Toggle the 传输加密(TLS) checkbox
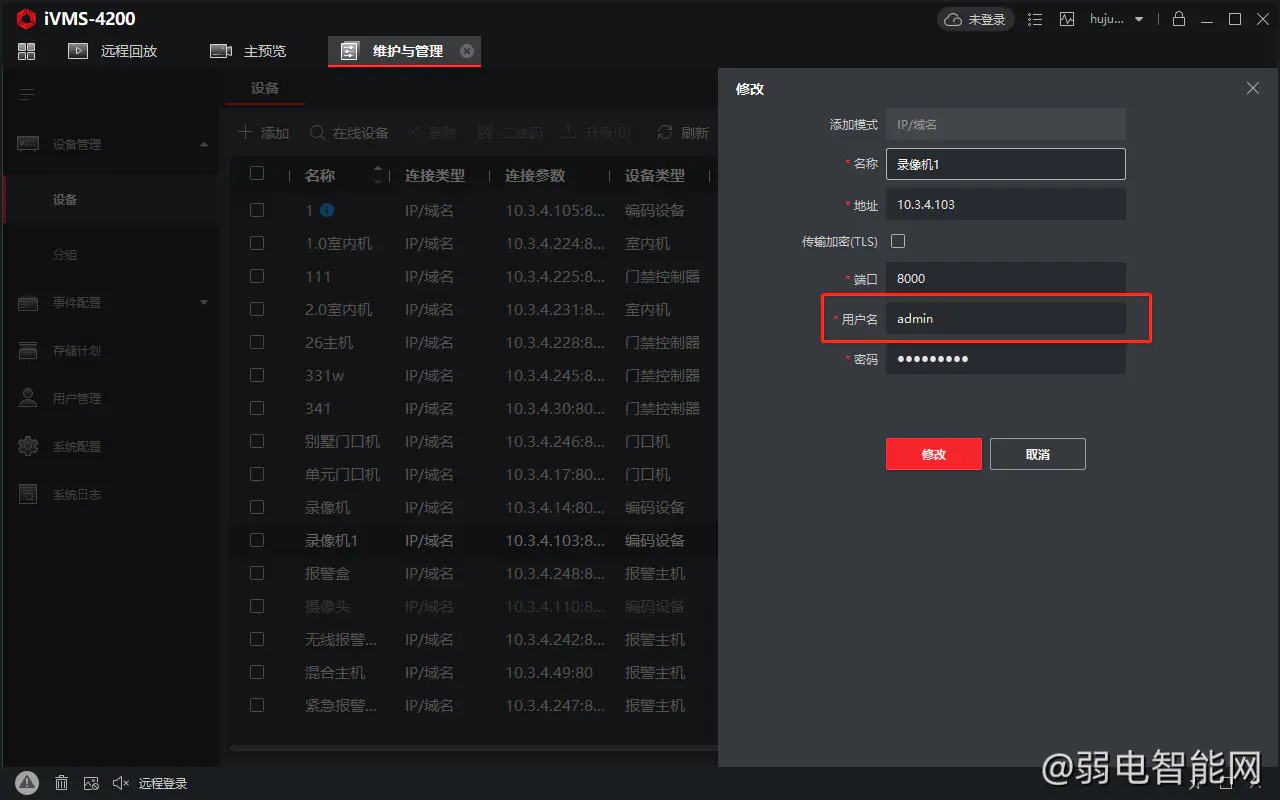This screenshot has height=800, width=1280. (x=898, y=241)
